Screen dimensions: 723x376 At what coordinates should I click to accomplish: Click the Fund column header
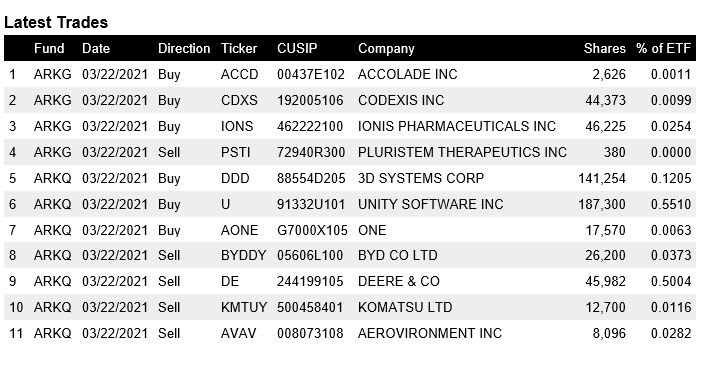49,48
